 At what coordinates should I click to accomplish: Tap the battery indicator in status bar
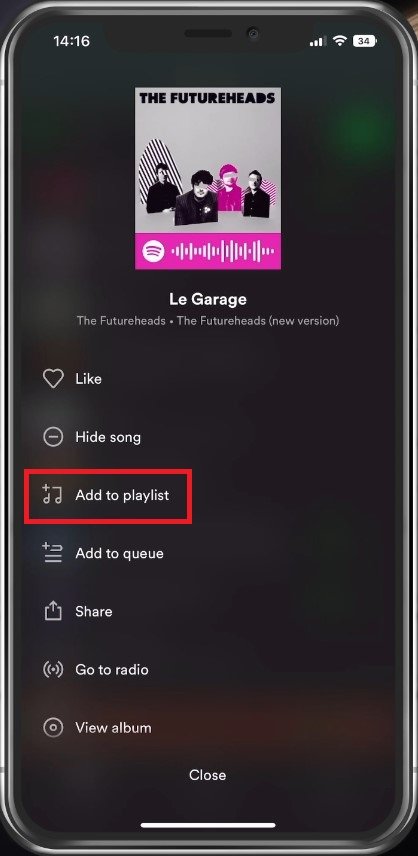[x=365, y=41]
